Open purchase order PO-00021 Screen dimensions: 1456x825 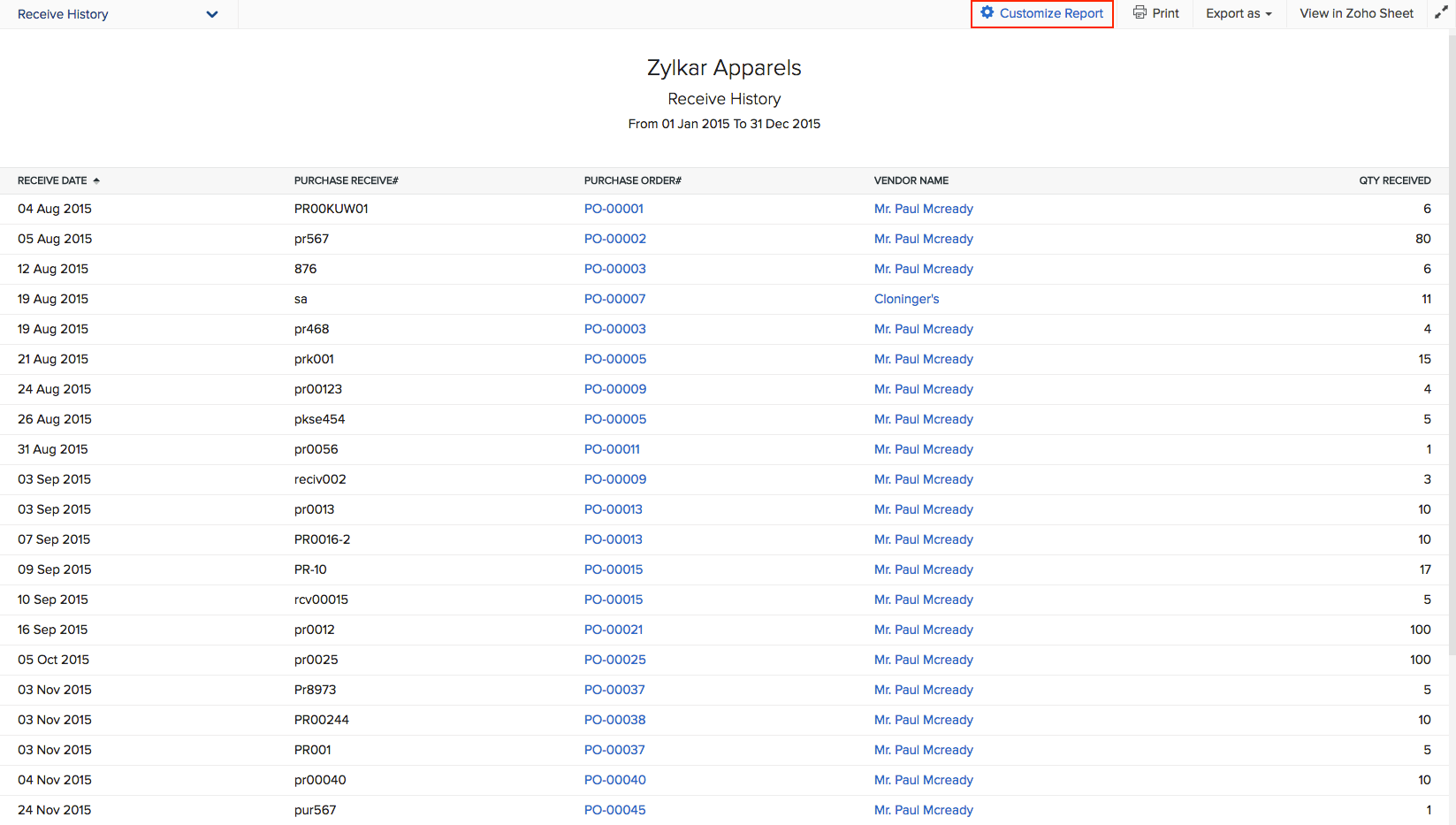coord(614,630)
